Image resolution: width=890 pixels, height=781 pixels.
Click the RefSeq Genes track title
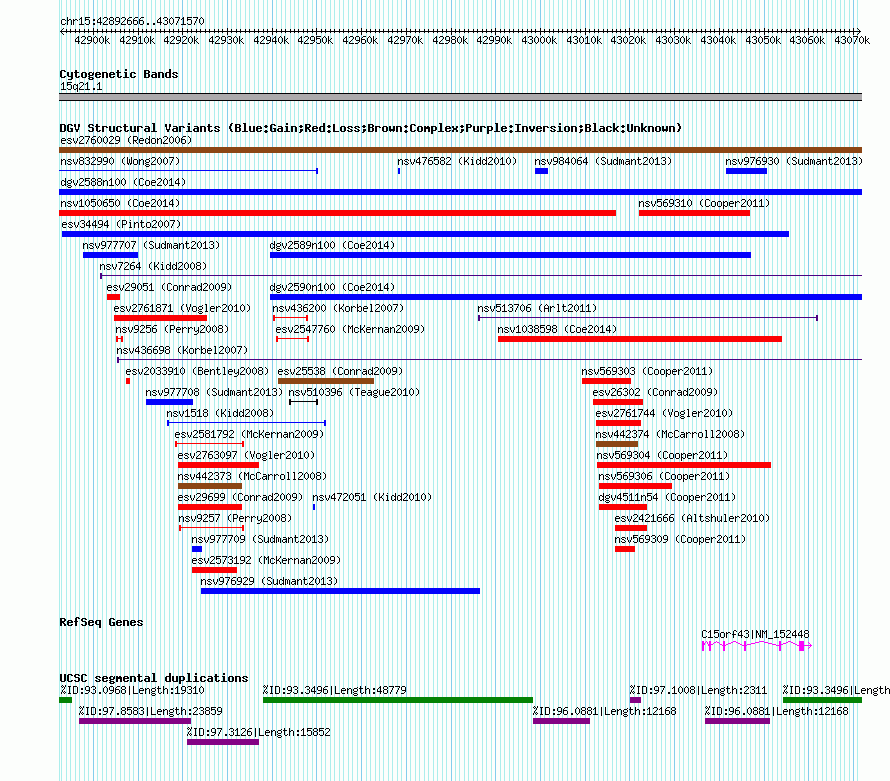101,622
